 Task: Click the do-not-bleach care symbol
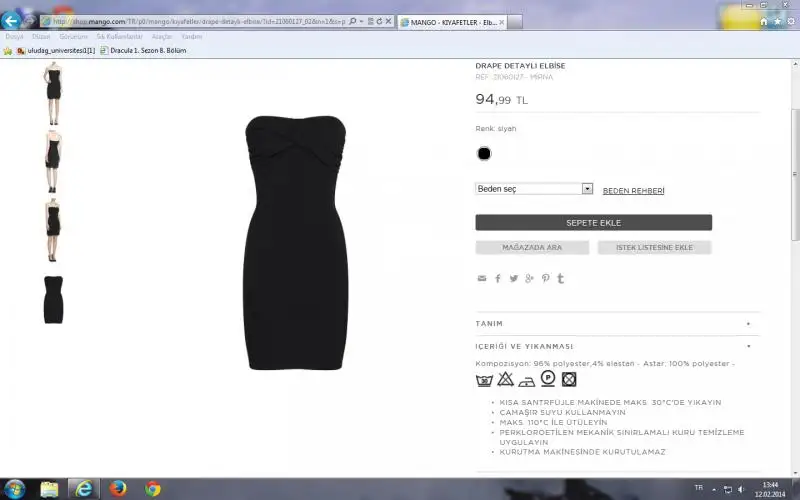506,379
